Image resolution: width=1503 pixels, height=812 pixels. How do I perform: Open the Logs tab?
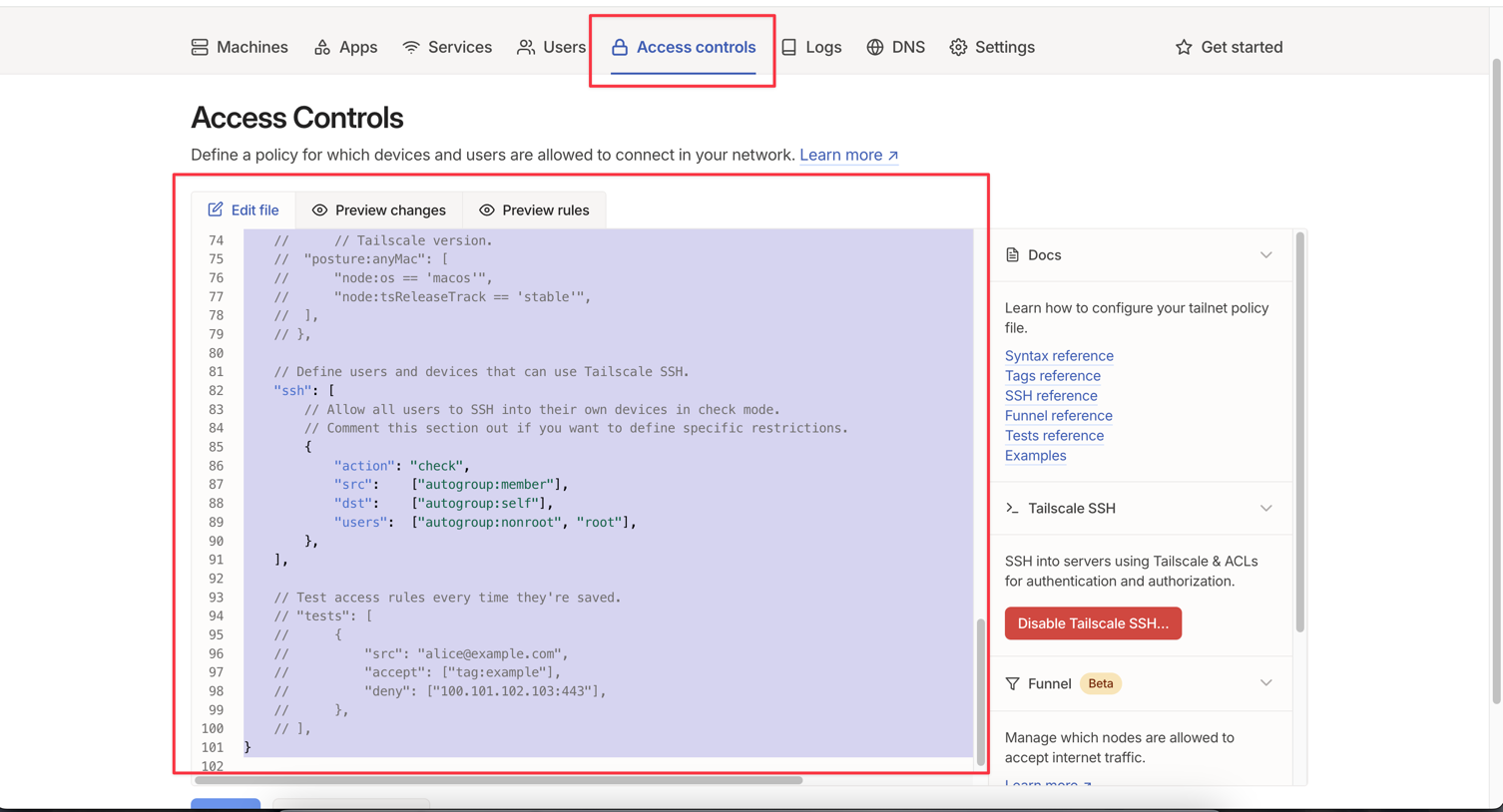click(x=811, y=47)
